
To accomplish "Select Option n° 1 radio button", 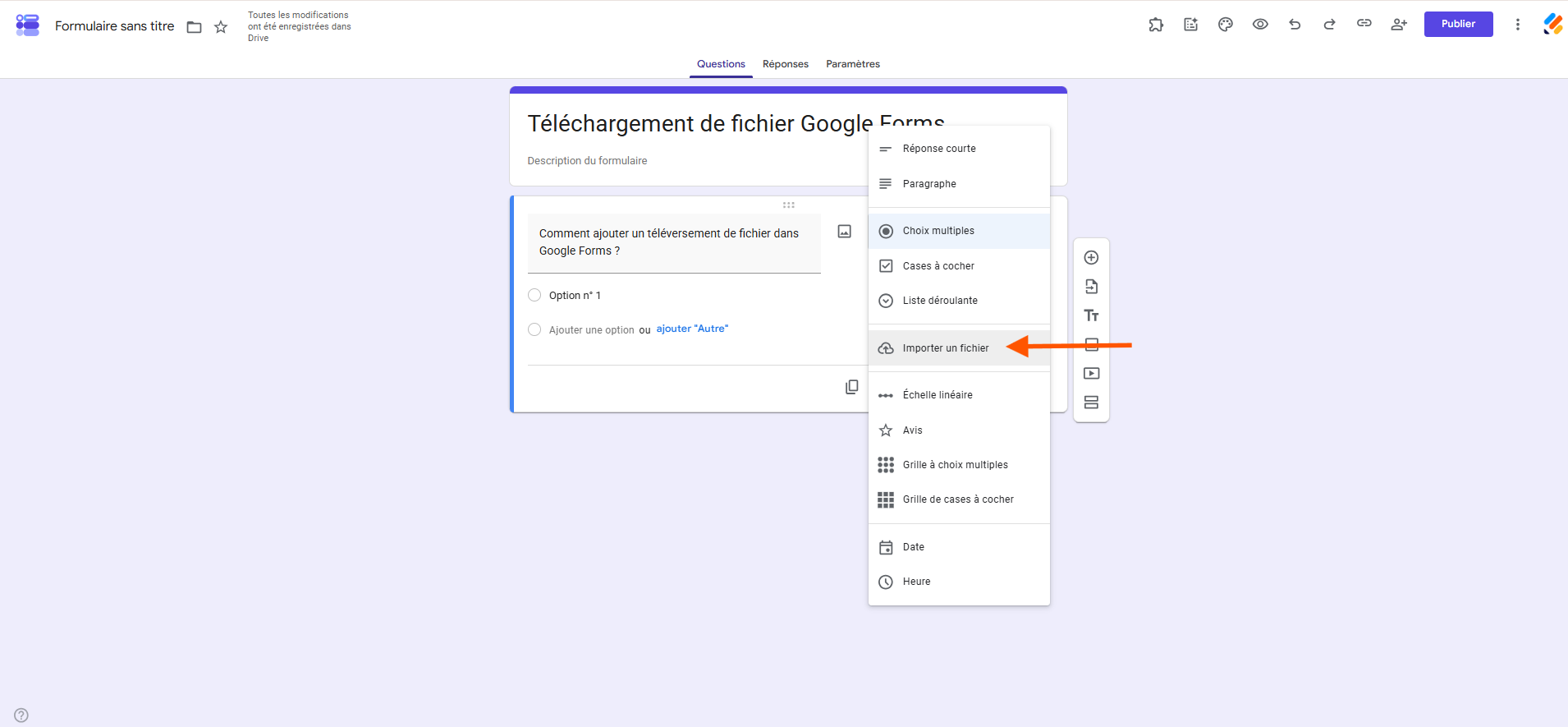I will 534,296.
